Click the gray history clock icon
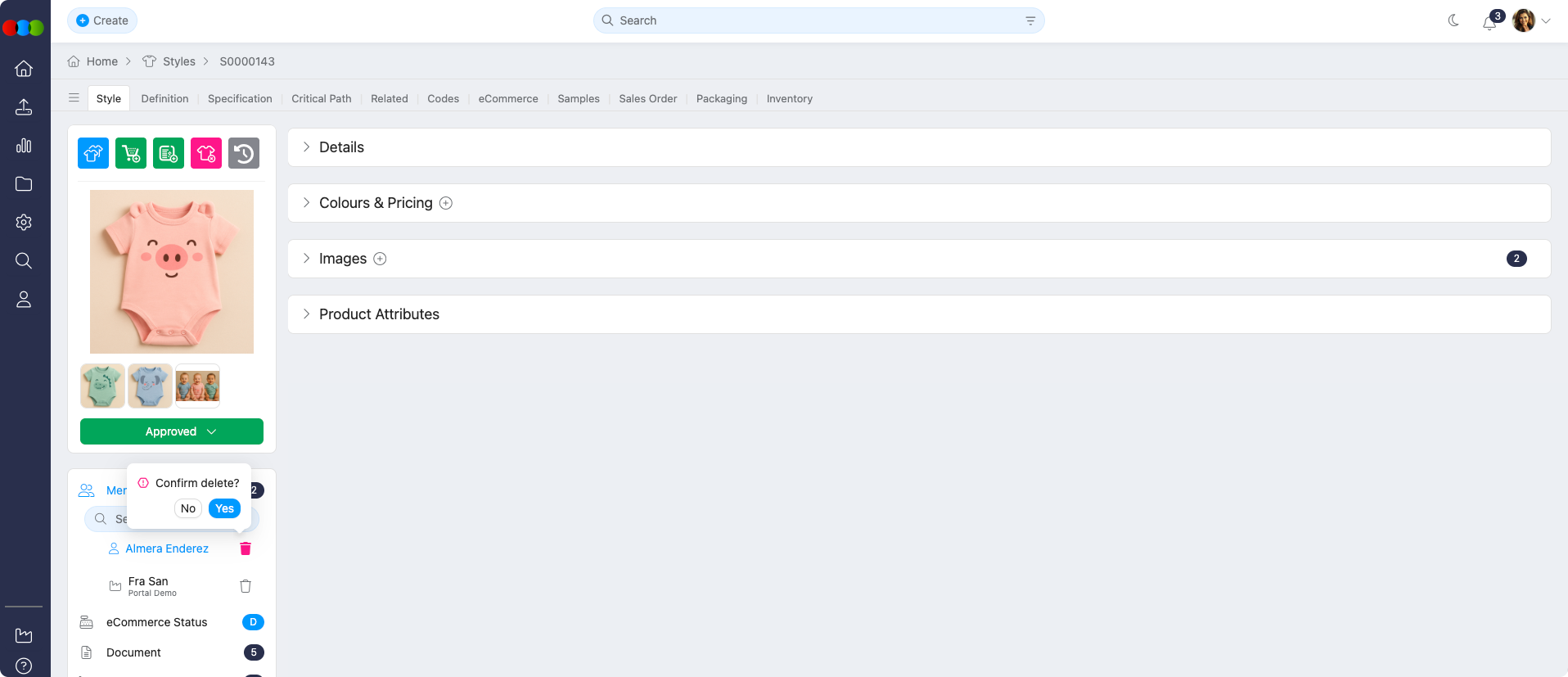1568x677 pixels. (244, 153)
